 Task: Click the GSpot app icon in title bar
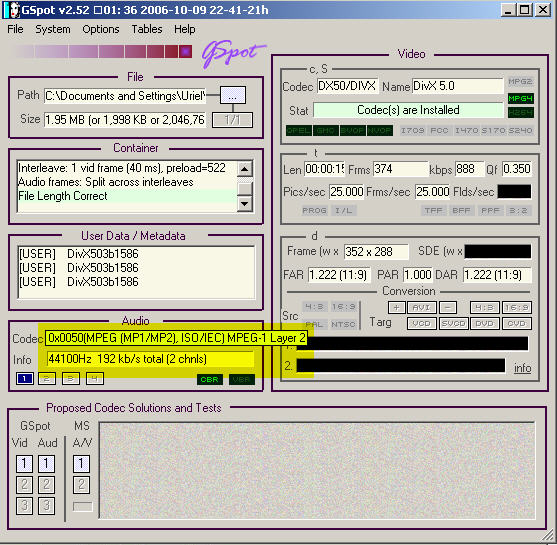click(x=12, y=10)
